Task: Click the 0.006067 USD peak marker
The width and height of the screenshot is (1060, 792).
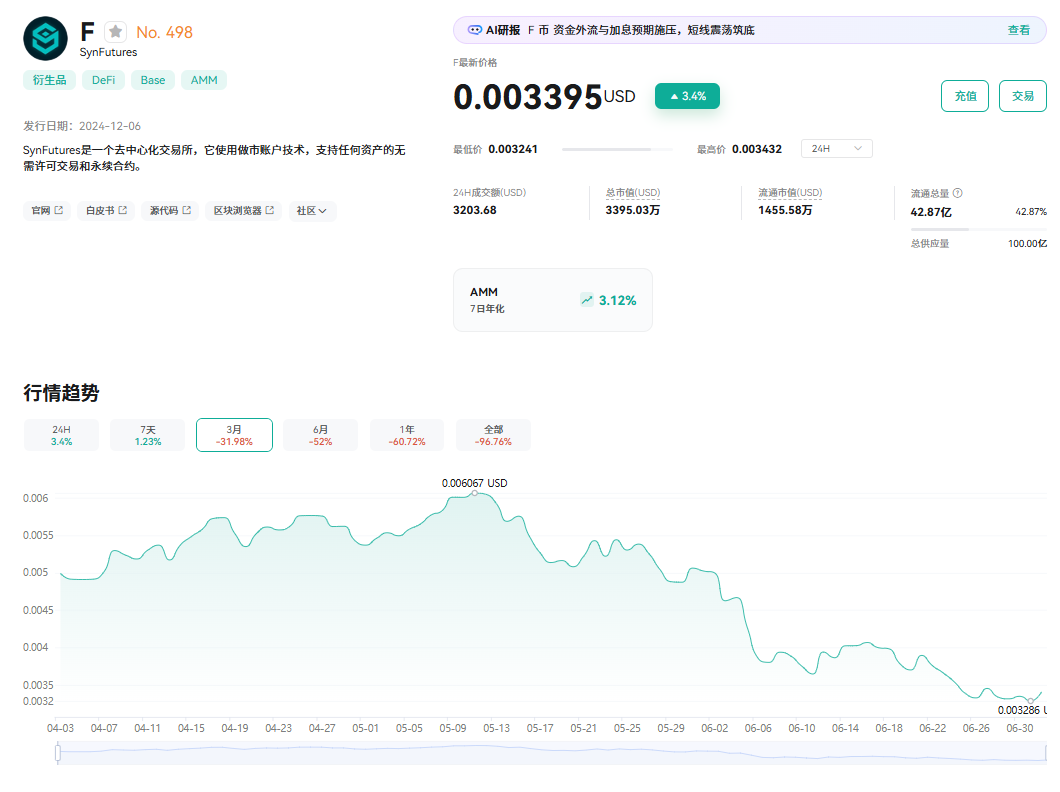Action: point(475,493)
